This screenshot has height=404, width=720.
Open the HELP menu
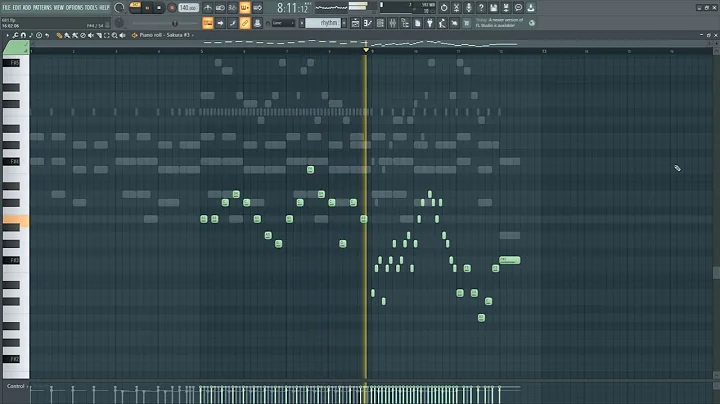point(105,7)
